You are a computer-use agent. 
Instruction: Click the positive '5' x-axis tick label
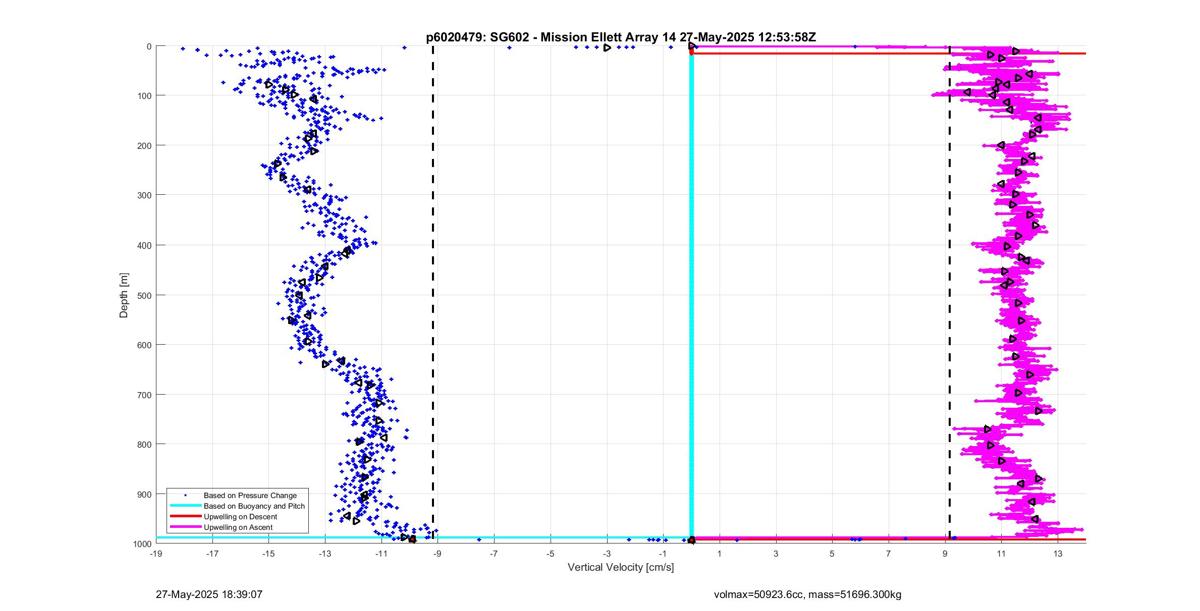832,553
